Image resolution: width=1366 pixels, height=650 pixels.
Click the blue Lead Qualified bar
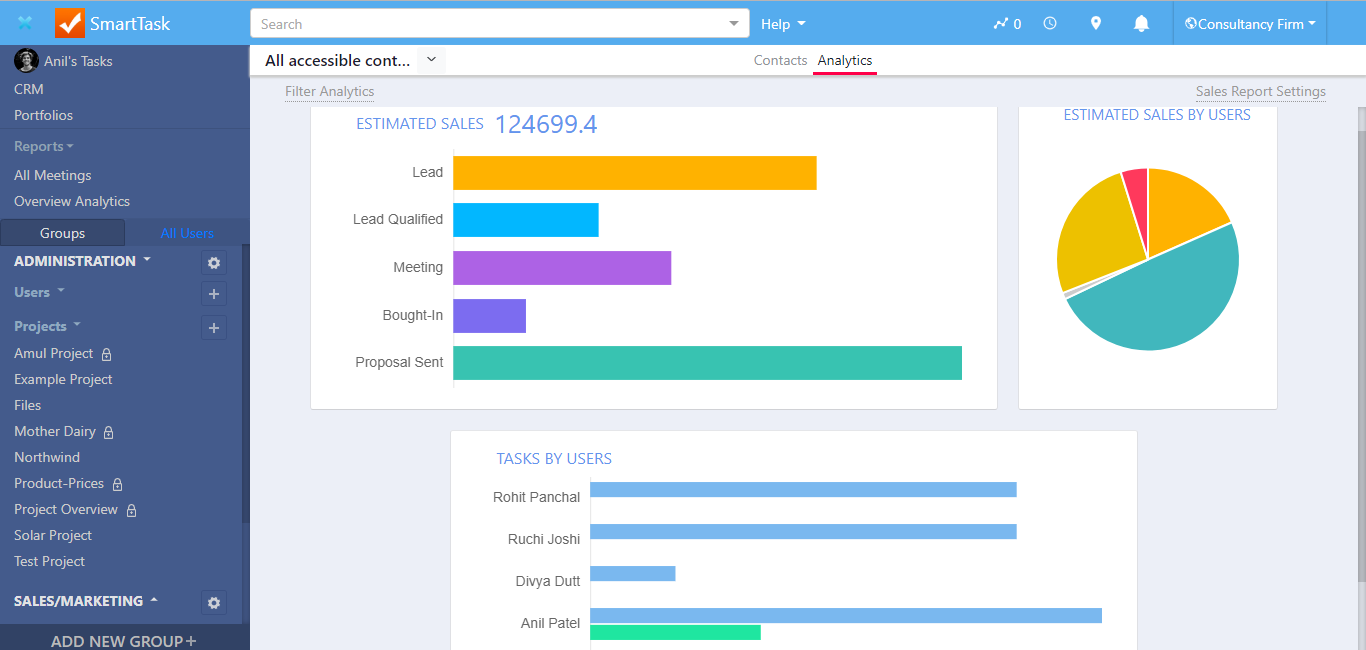pos(526,220)
